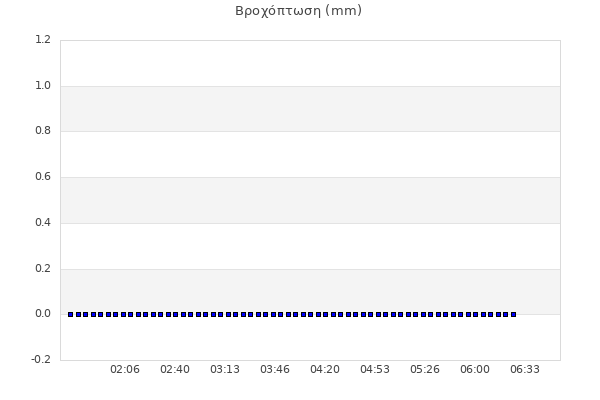Viewport: 600px width, 400px height.
Task: Click the 0.8 y-axis label
Action: point(43,131)
